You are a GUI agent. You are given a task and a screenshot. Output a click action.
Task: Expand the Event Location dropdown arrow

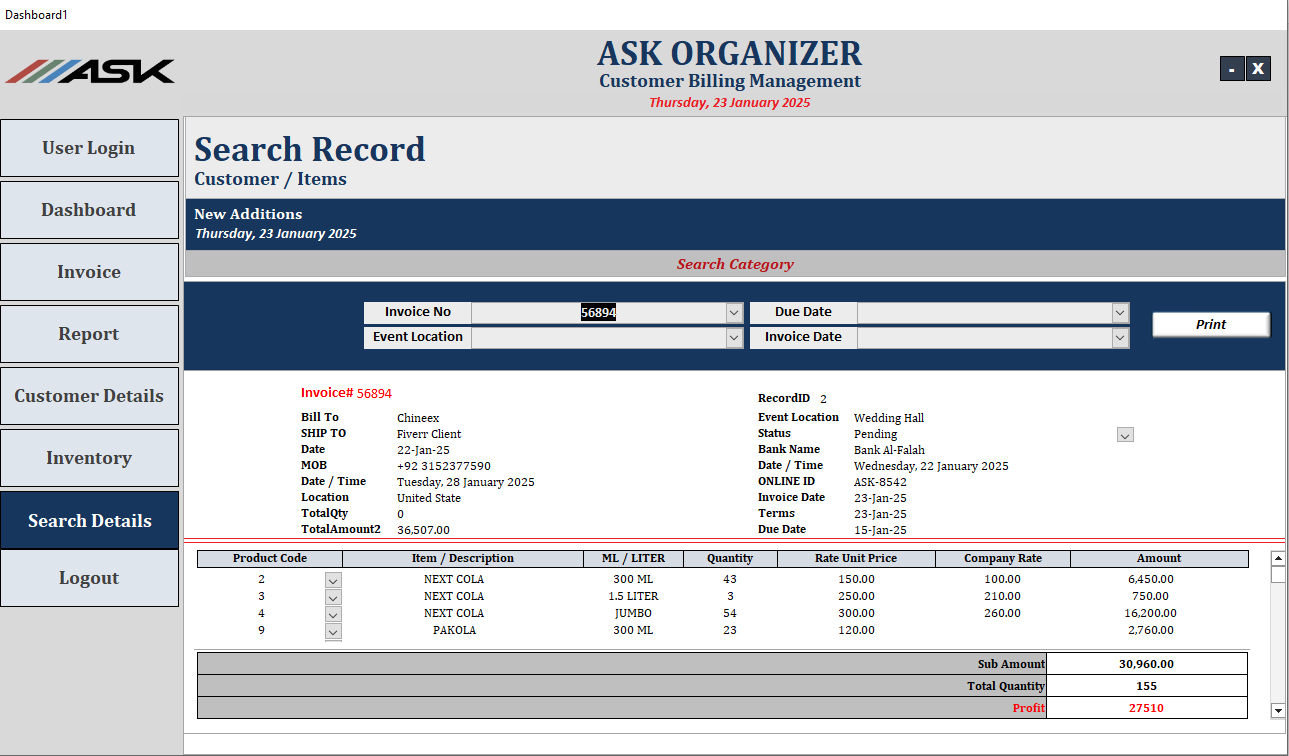pyautogui.click(x=734, y=337)
